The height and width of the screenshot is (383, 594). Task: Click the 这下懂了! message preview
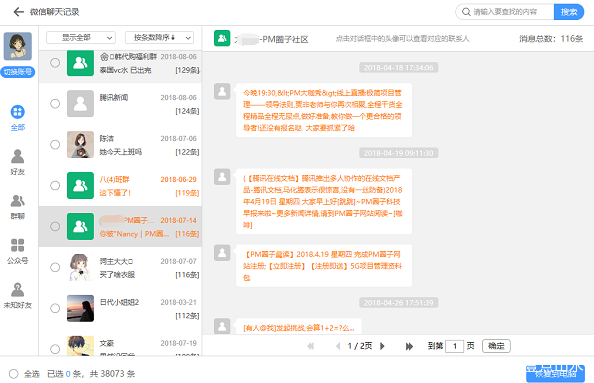[x=115, y=193]
